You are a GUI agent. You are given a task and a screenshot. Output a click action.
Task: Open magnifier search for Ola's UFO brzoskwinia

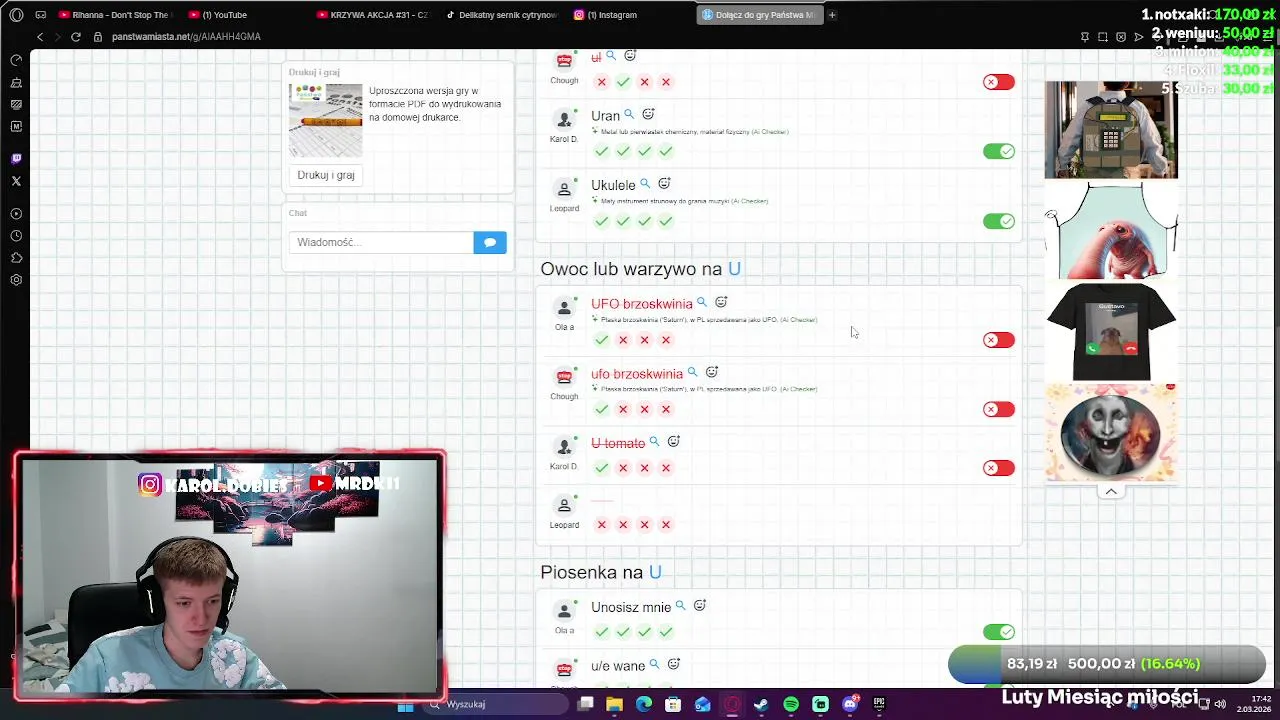pyautogui.click(x=702, y=302)
